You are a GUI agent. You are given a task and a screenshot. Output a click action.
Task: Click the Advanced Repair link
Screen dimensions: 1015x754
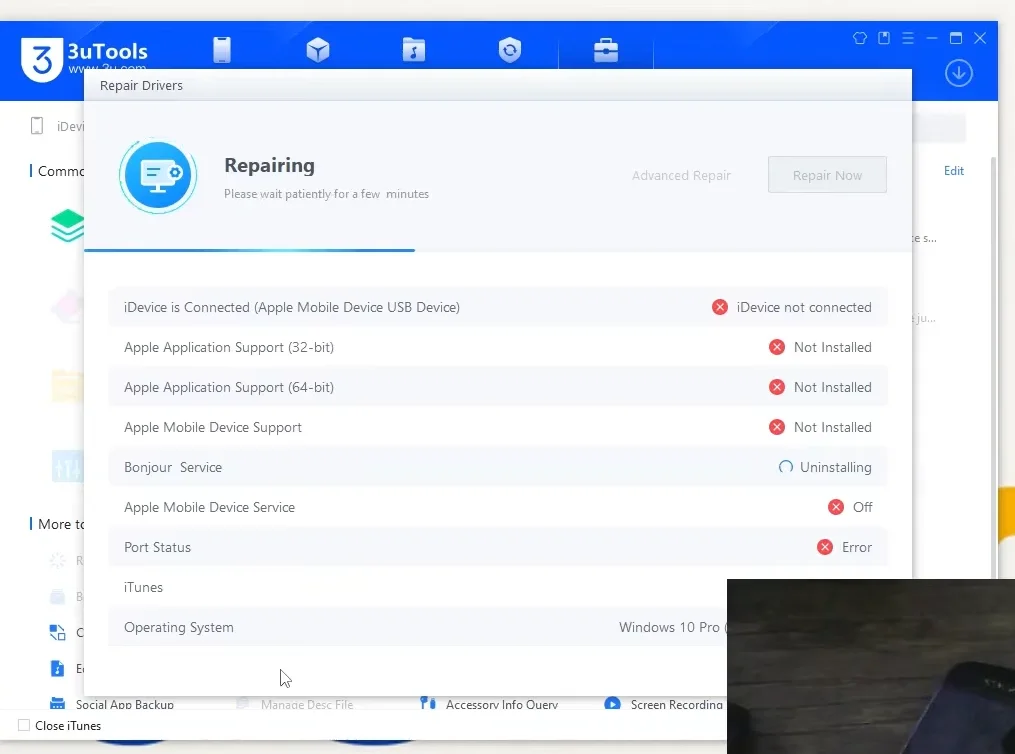681,175
